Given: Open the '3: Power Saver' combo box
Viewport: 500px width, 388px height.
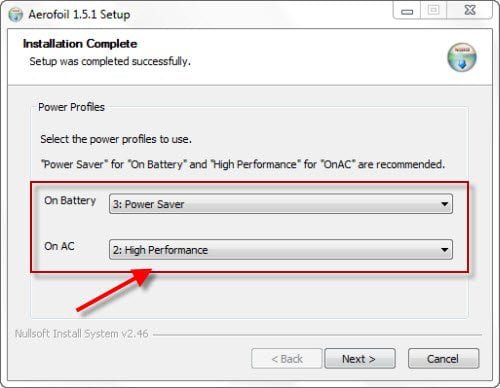Looking at the screenshot, I should coord(281,204).
